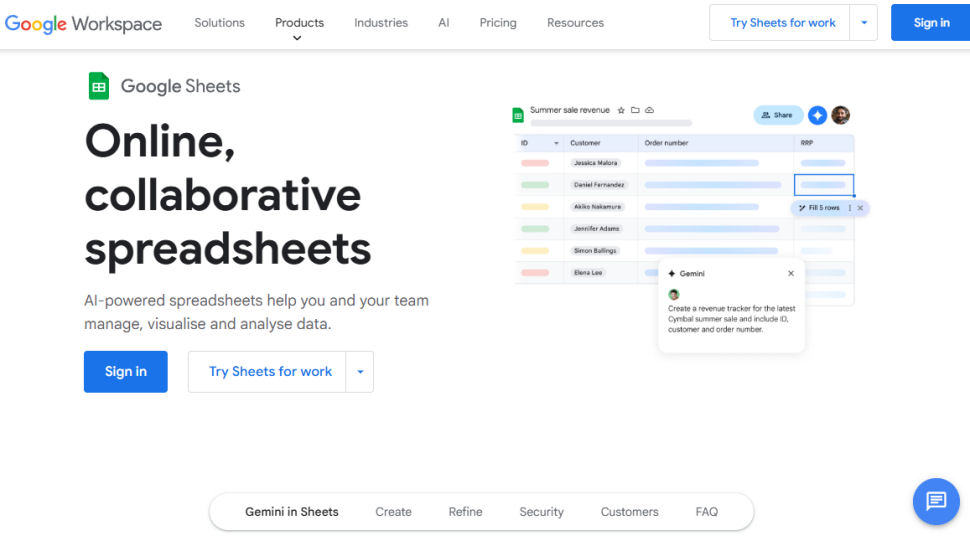Click the Daniel Fernandez name chip

point(599,185)
